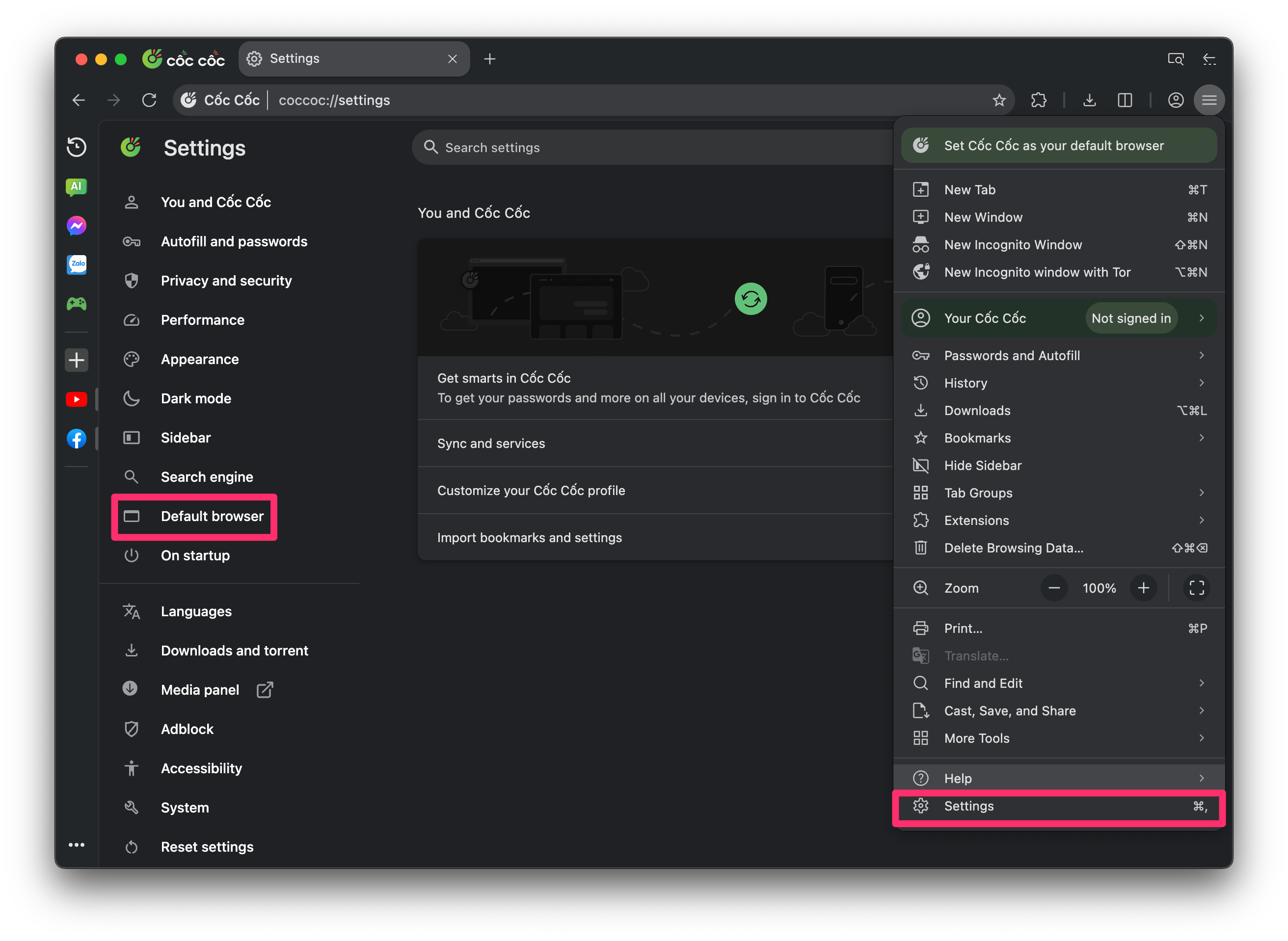The height and width of the screenshot is (941, 1288).
Task: Open Customize your Cốc Cốc profile
Action: [x=655, y=491]
